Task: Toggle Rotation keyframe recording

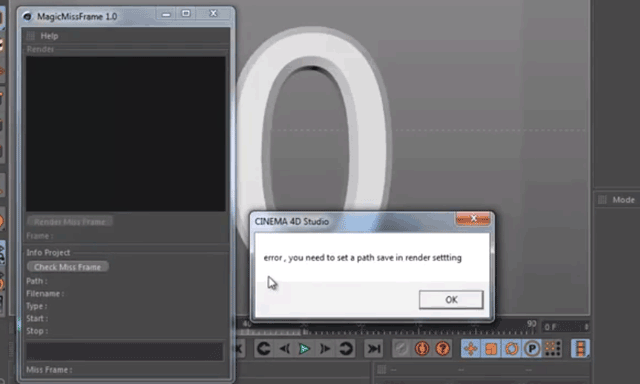Action: 511,348
